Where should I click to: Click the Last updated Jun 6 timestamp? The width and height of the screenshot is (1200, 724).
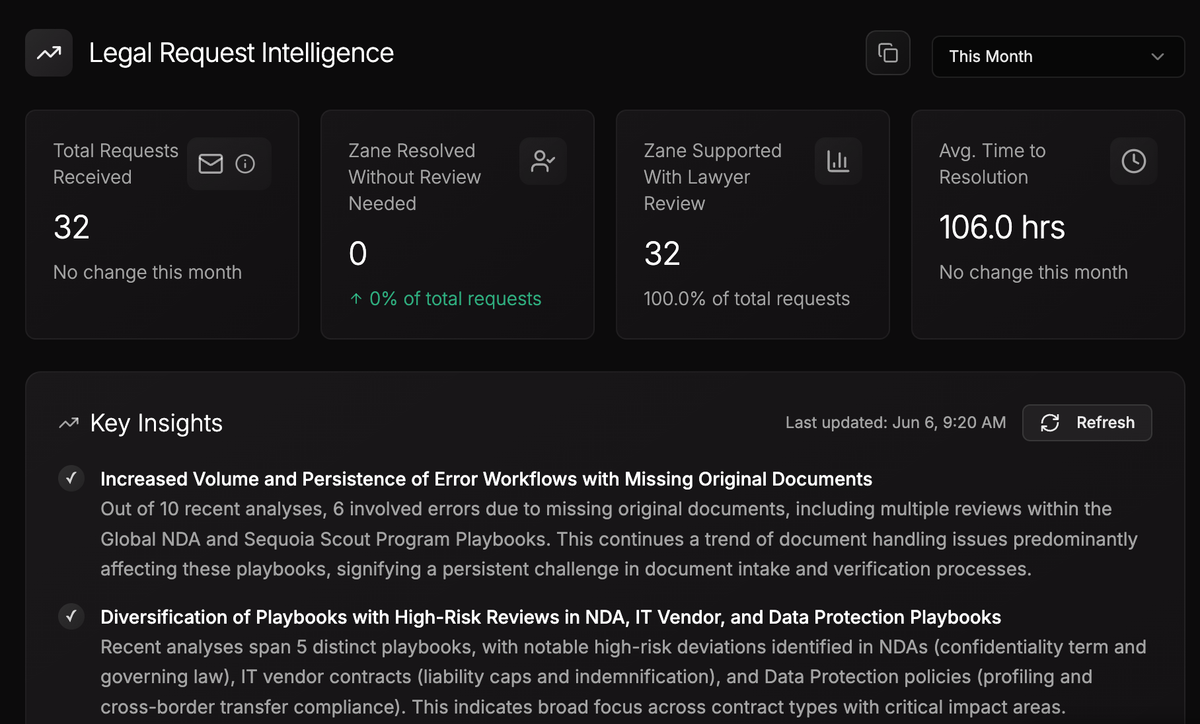click(x=895, y=423)
